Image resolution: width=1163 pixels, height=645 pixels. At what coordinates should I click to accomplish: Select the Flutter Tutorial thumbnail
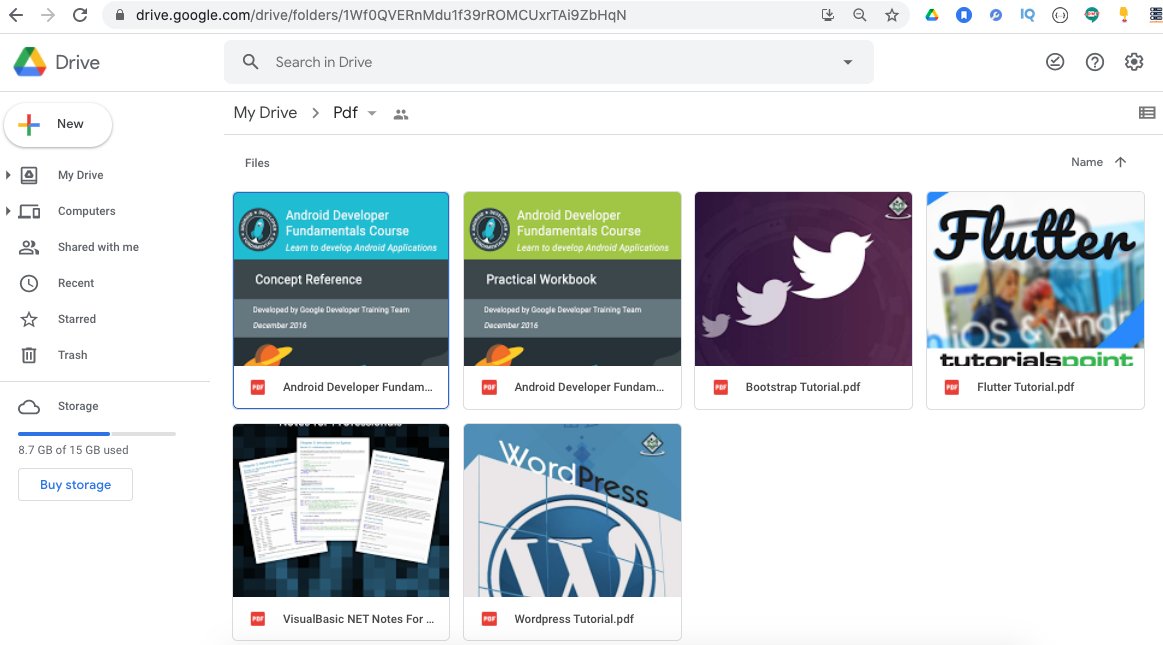coord(1035,280)
